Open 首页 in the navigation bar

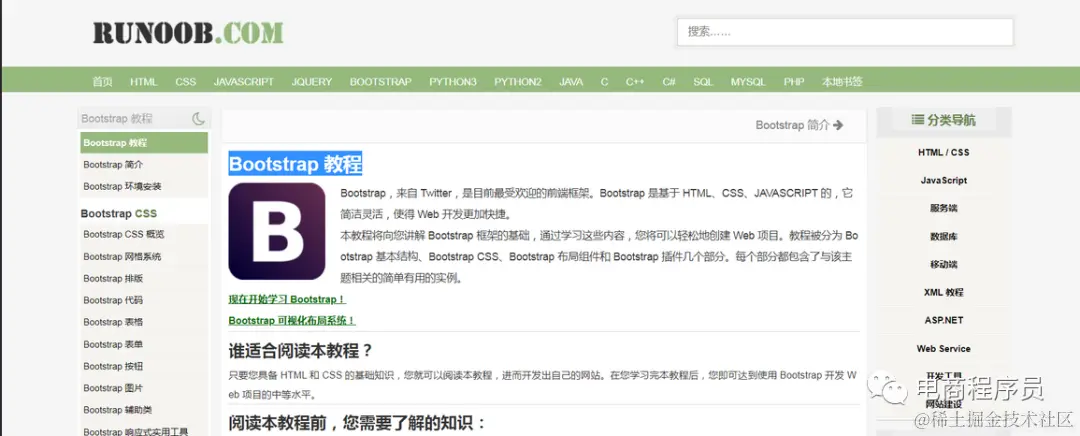[102, 81]
